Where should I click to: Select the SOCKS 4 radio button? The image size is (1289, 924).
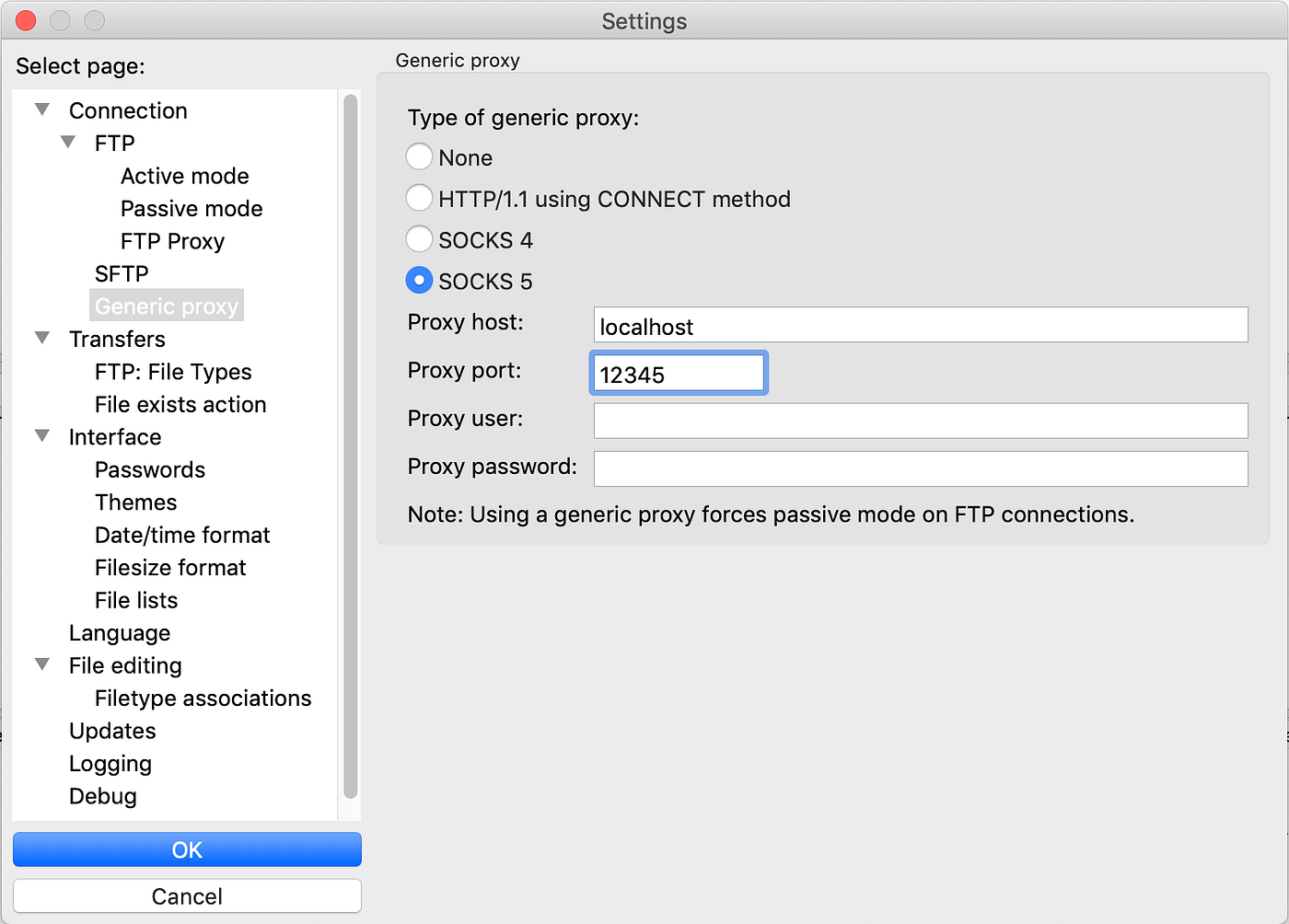point(419,239)
